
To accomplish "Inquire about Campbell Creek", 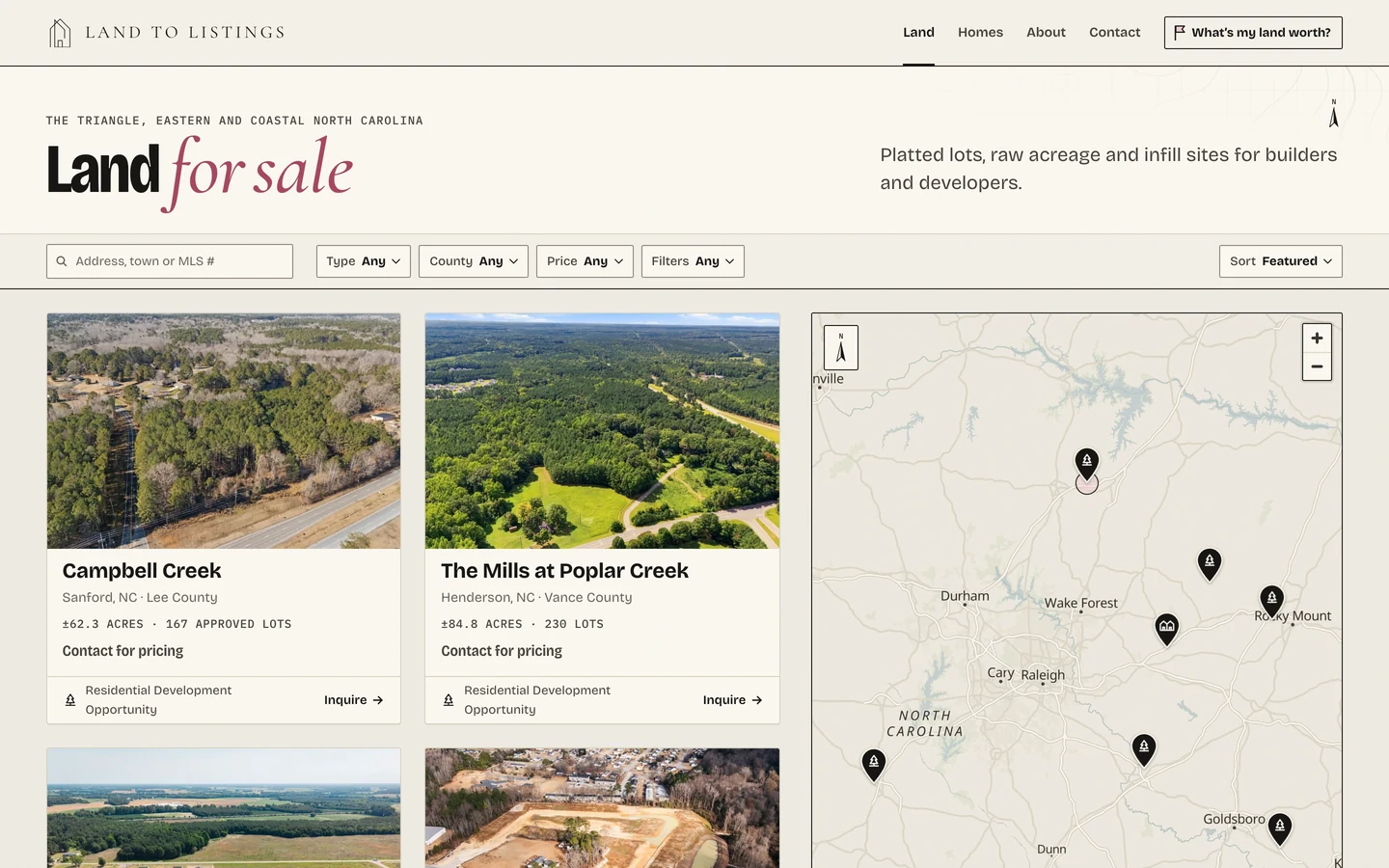I will pos(354,700).
